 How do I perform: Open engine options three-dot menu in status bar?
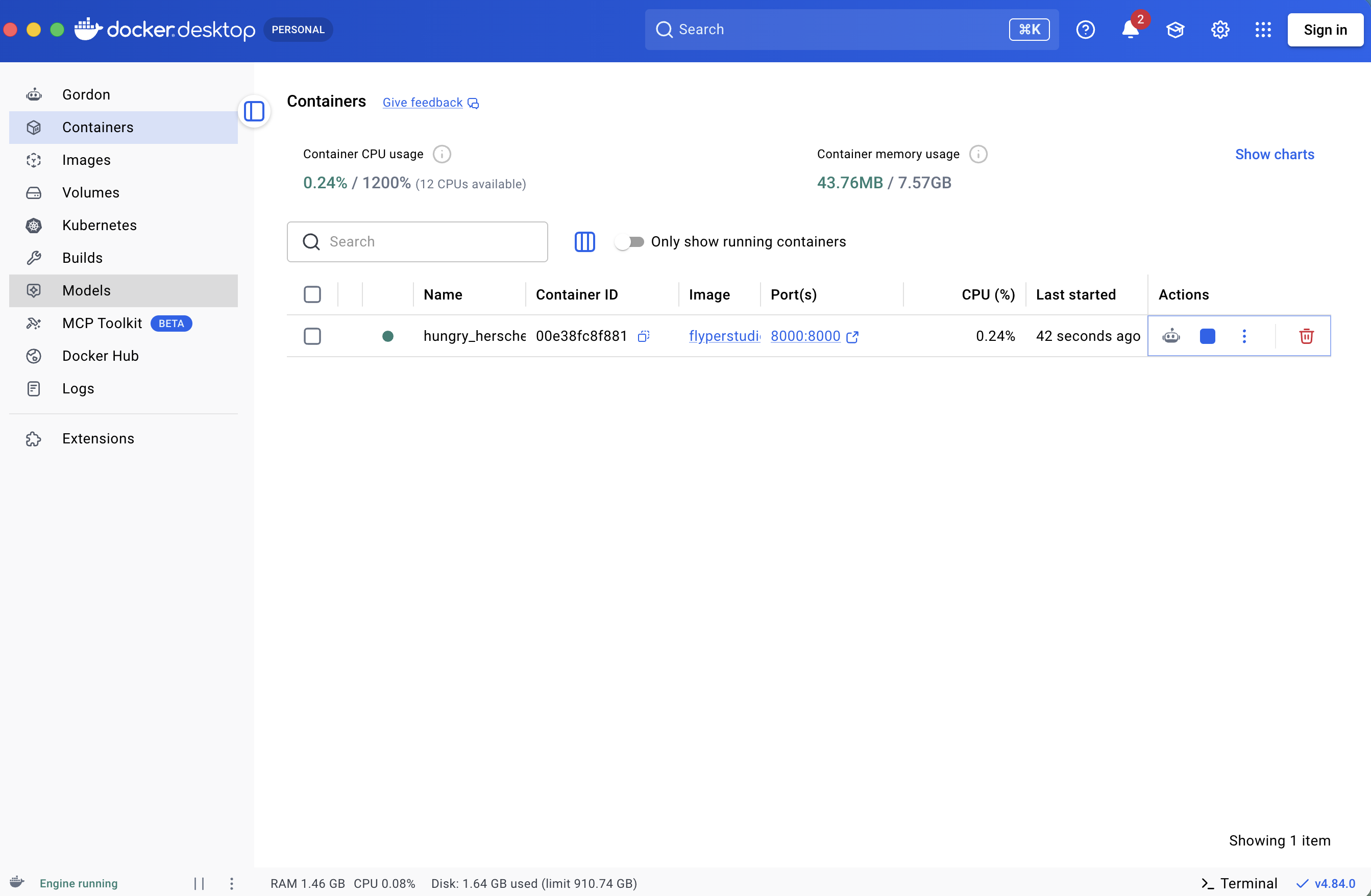coord(232,883)
